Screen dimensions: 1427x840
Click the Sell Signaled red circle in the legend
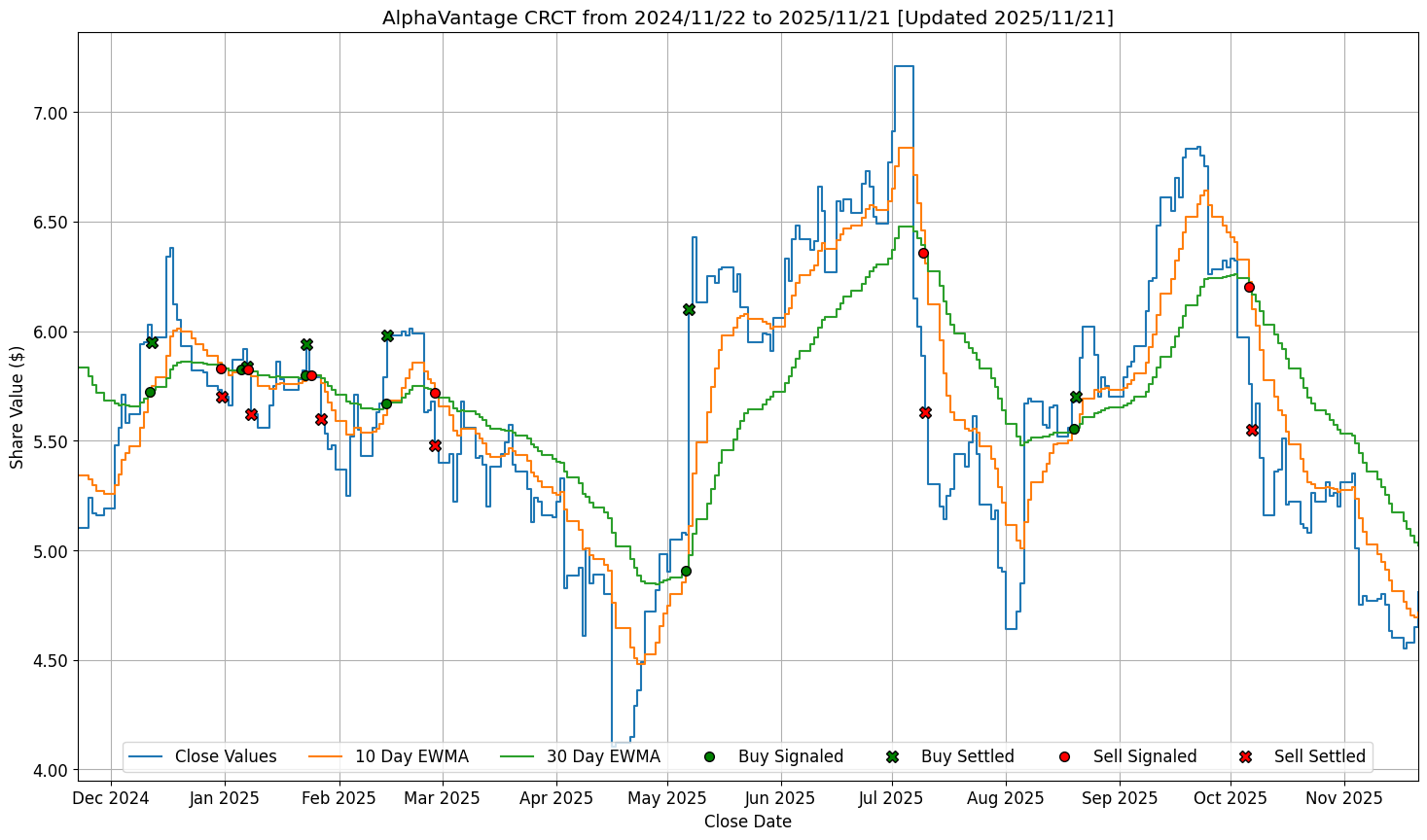[1064, 756]
